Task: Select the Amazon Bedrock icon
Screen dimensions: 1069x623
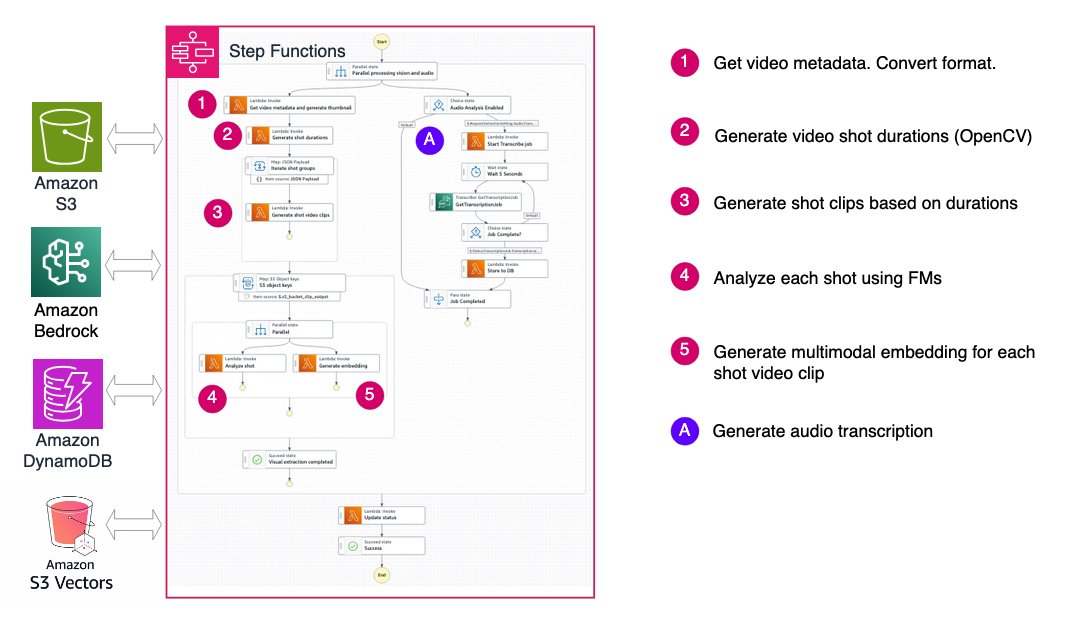Action: point(67,260)
